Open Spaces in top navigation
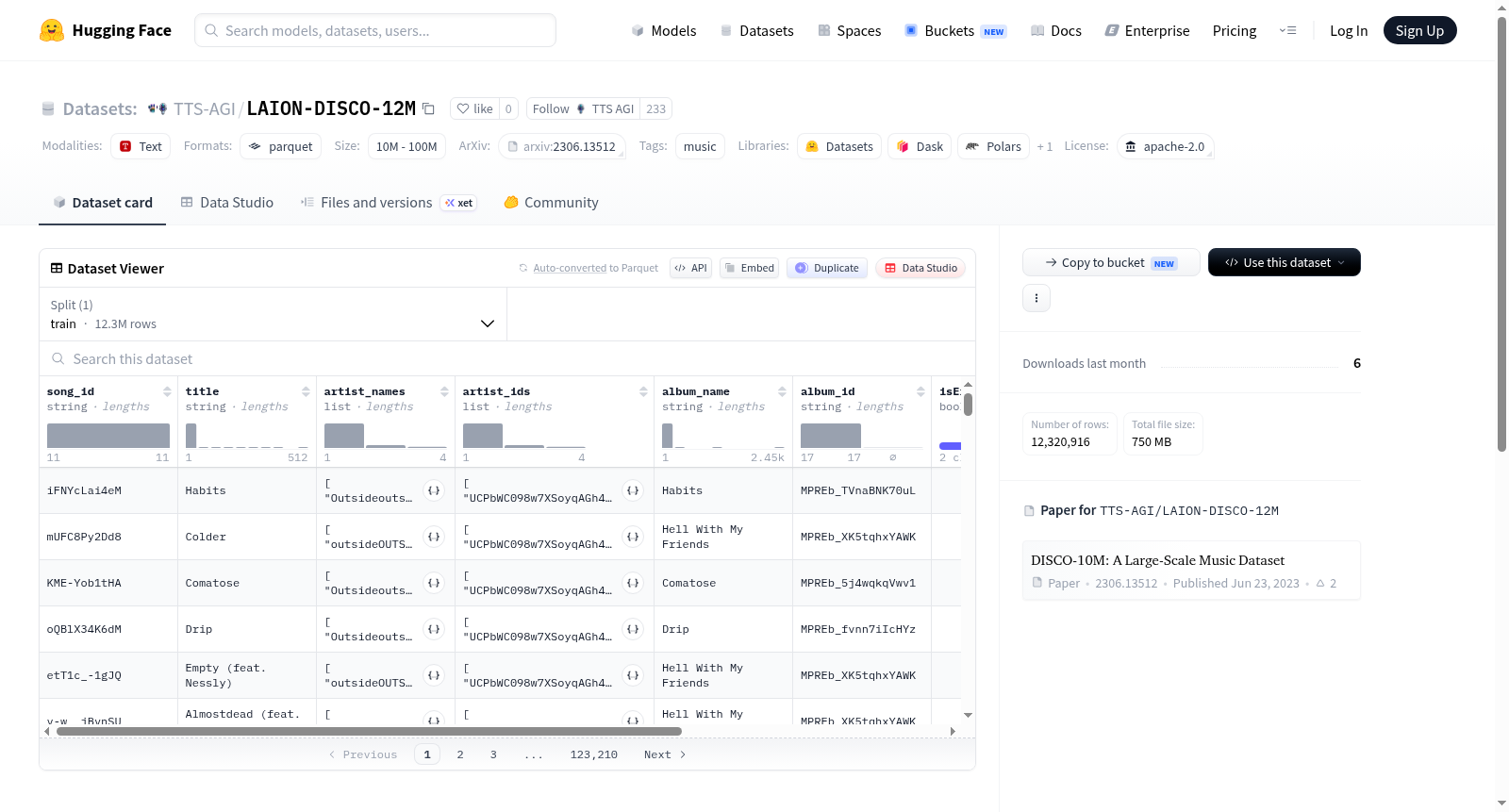Image resolution: width=1509 pixels, height=812 pixels. 850,30
